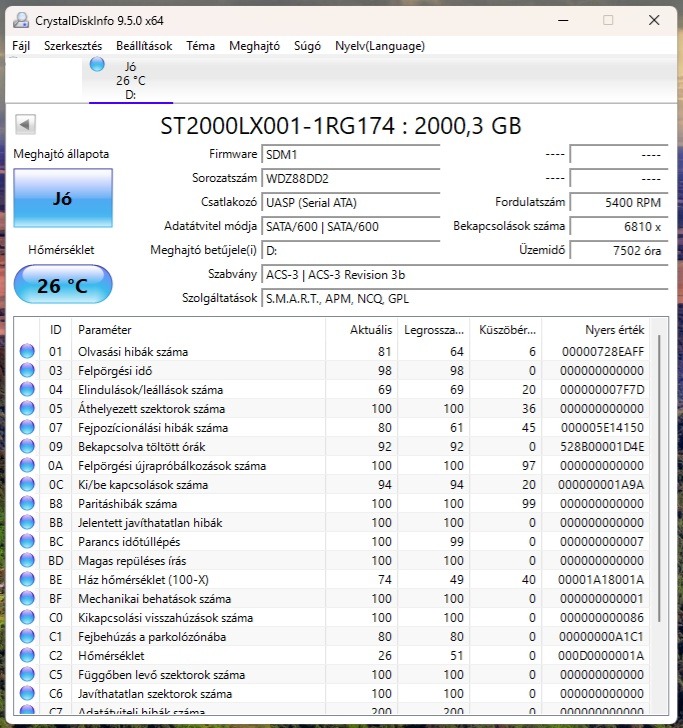
Task: Select the Parancs időtúllépés parameter text
Action: point(129,542)
